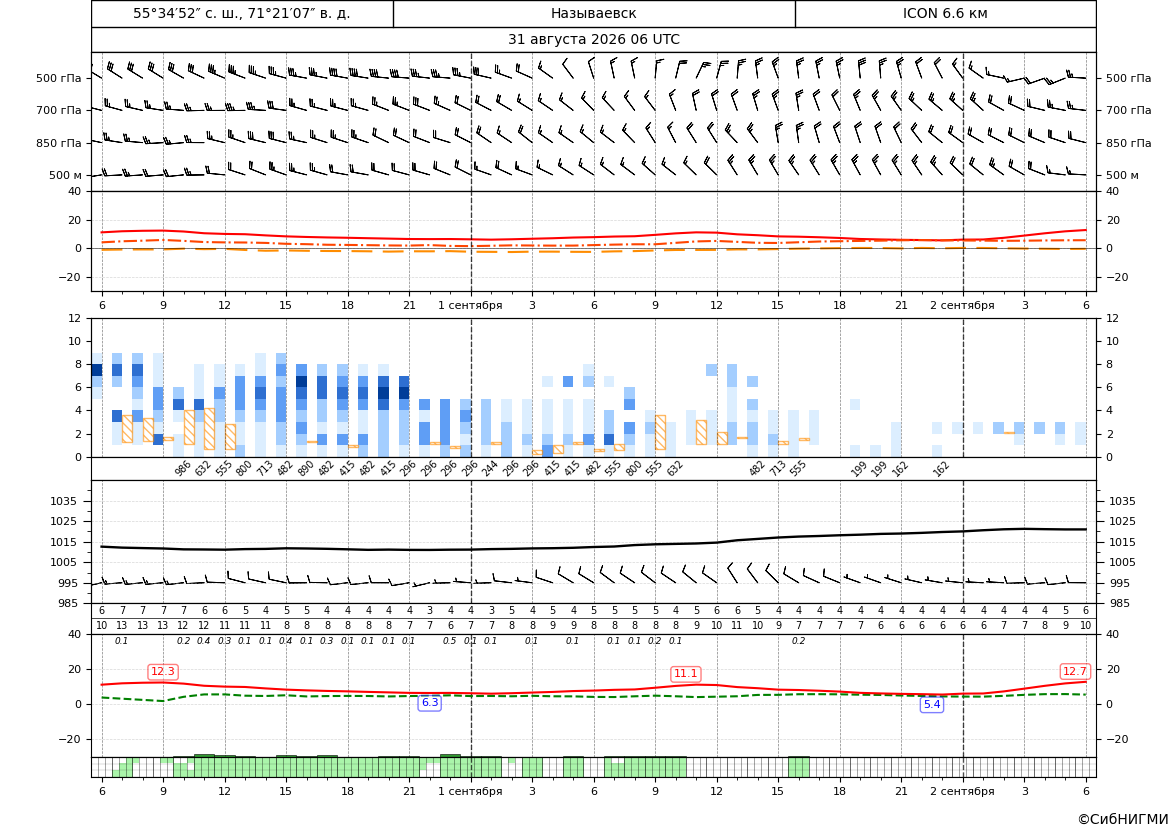Click the 850 гПа right axis label
Viewport: 1169px width, 827px height.
click(x=1129, y=142)
